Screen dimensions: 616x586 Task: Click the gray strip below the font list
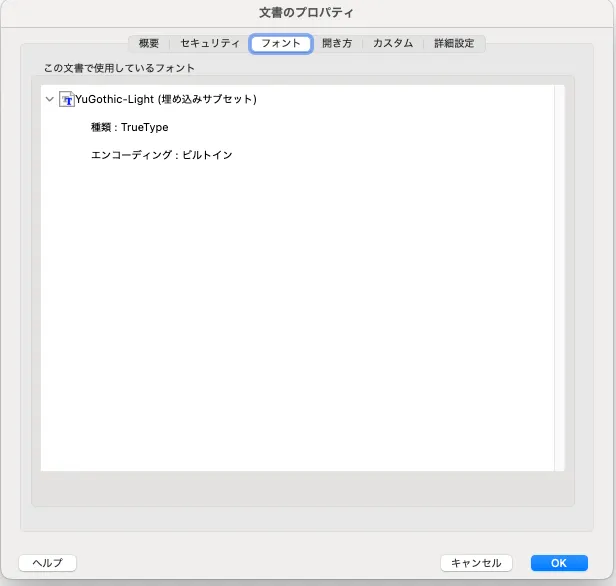[300, 489]
